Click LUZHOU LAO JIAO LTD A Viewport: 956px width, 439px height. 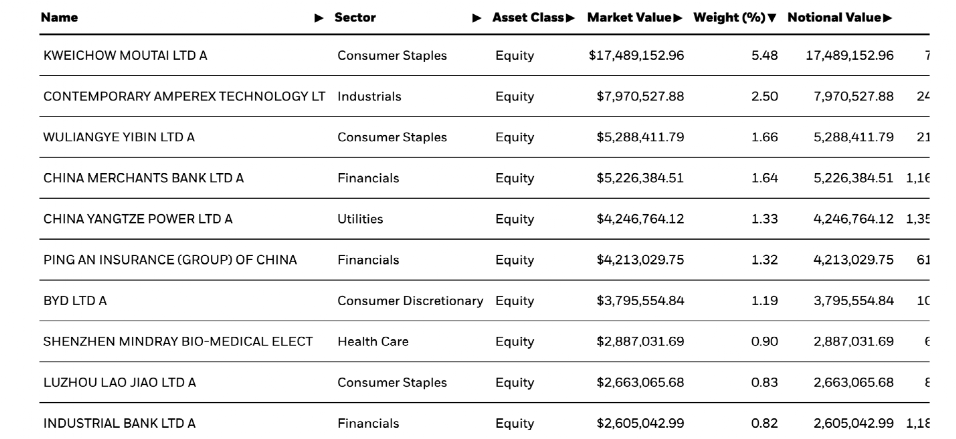pyautogui.click(x=119, y=383)
